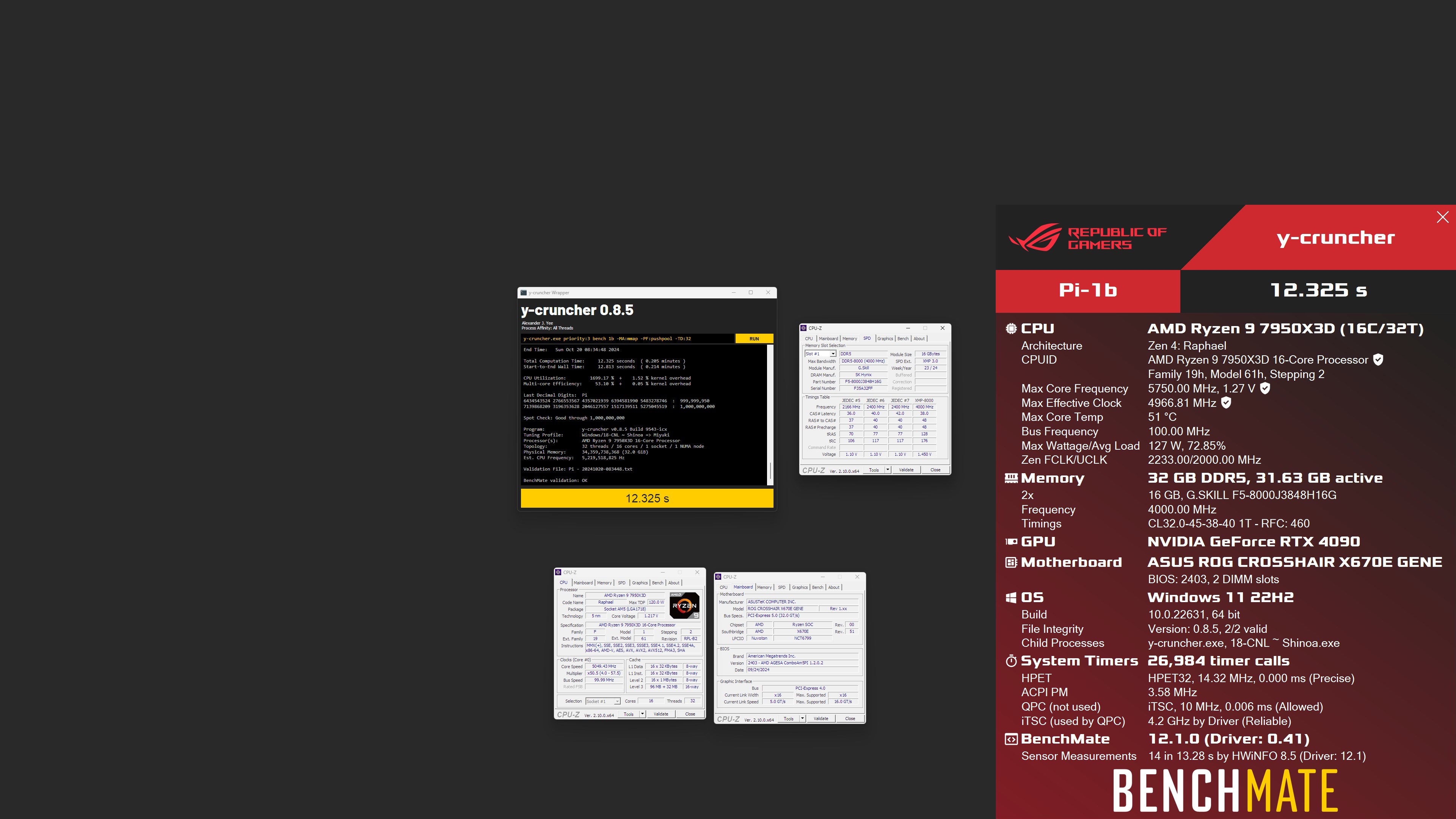Expand Tools arrow in the Motherboard CPU-Z window

pyautogui.click(x=803, y=719)
